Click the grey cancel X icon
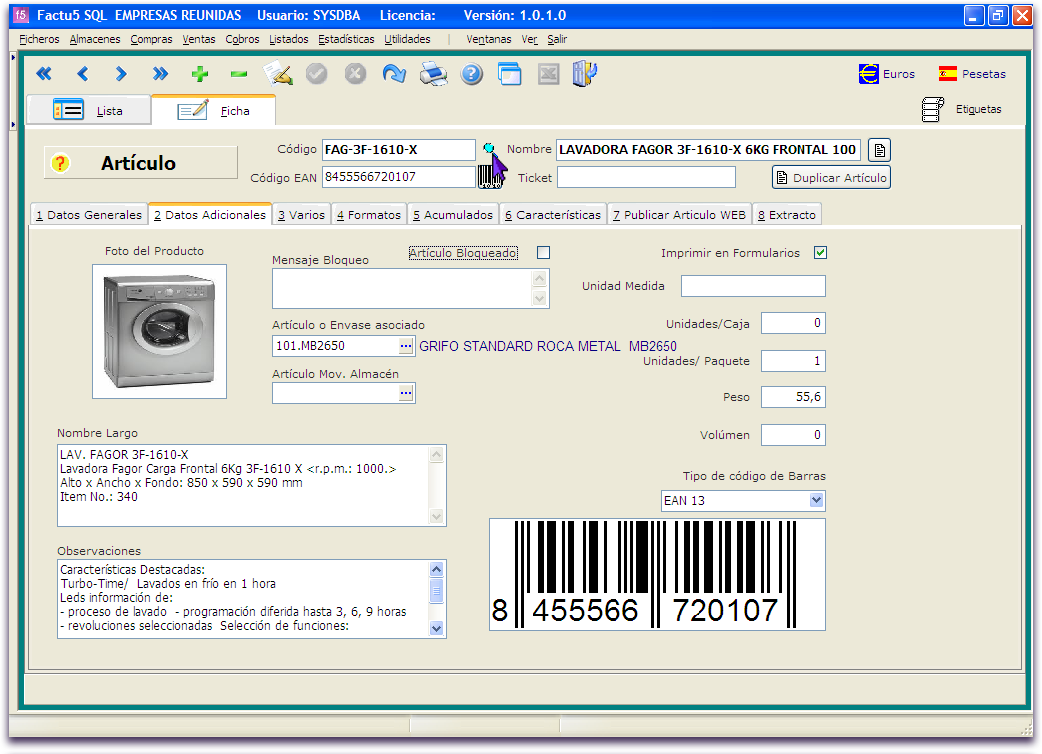This screenshot has width=1042, height=754. pos(356,74)
